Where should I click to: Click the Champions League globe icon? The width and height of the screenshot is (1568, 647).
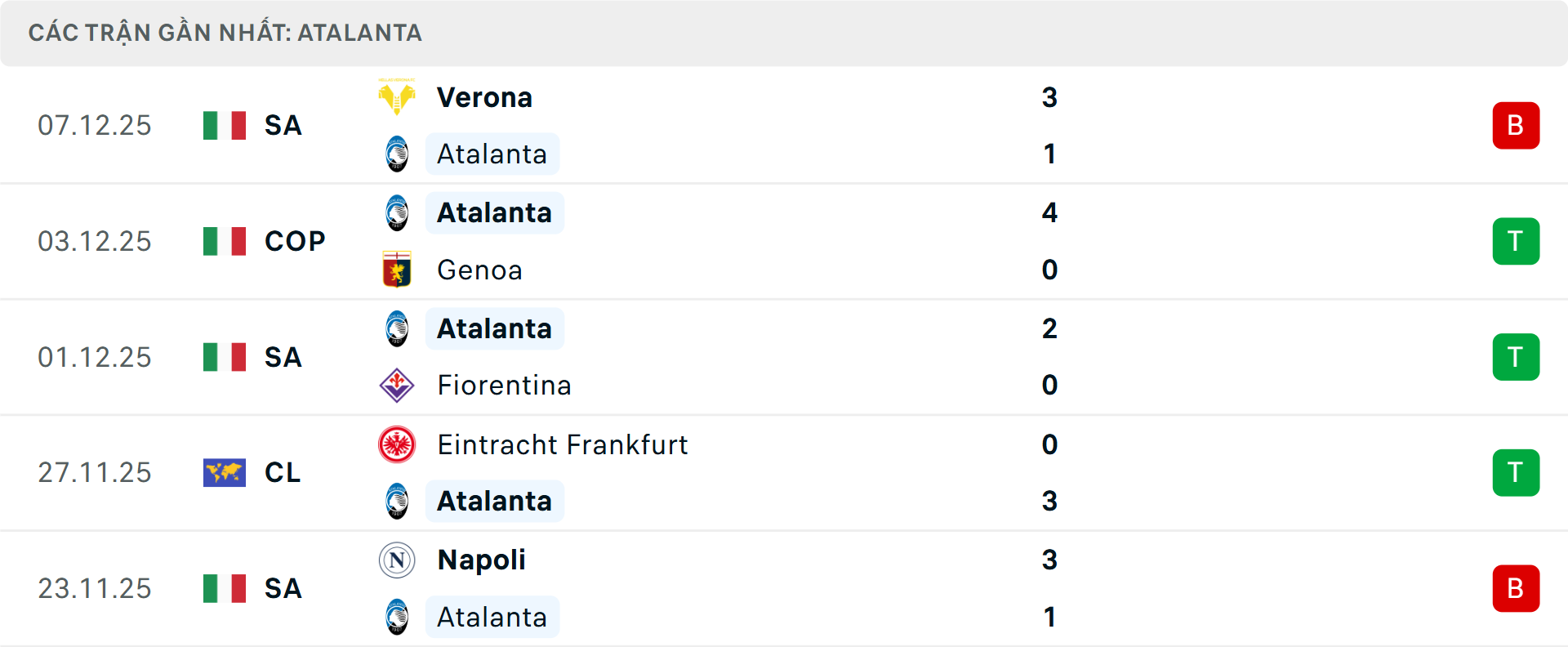(x=224, y=472)
